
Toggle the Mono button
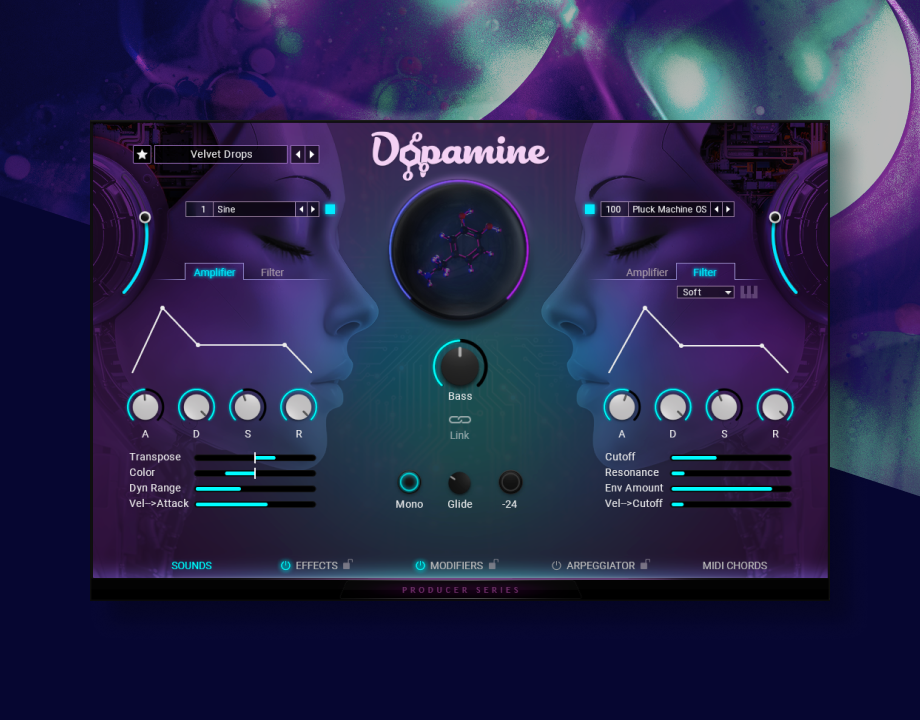409,483
